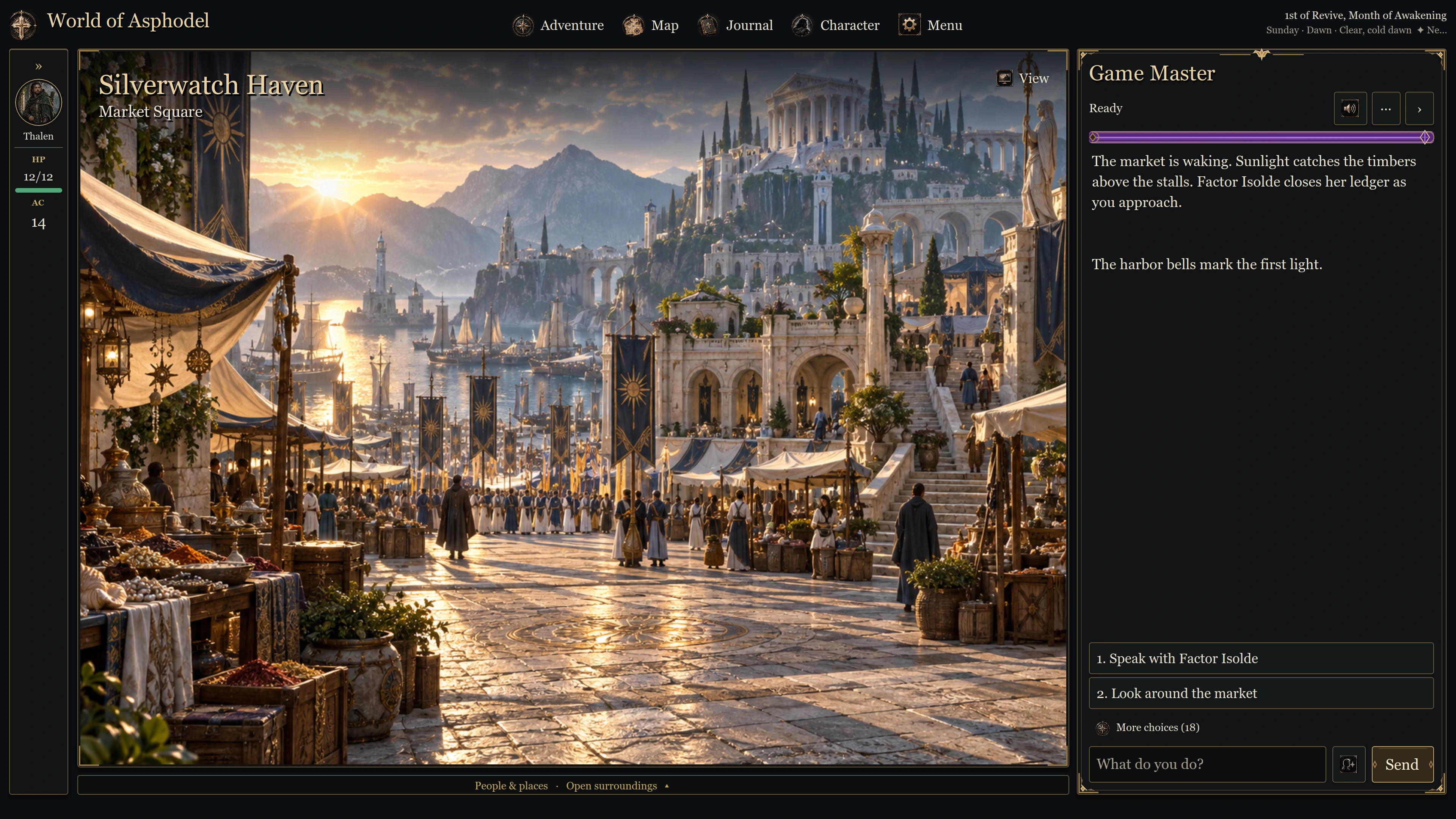Image resolution: width=1456 pixels, height=819 pixels.
Task: Select Thalen's portrait
Action: point(38,102)
